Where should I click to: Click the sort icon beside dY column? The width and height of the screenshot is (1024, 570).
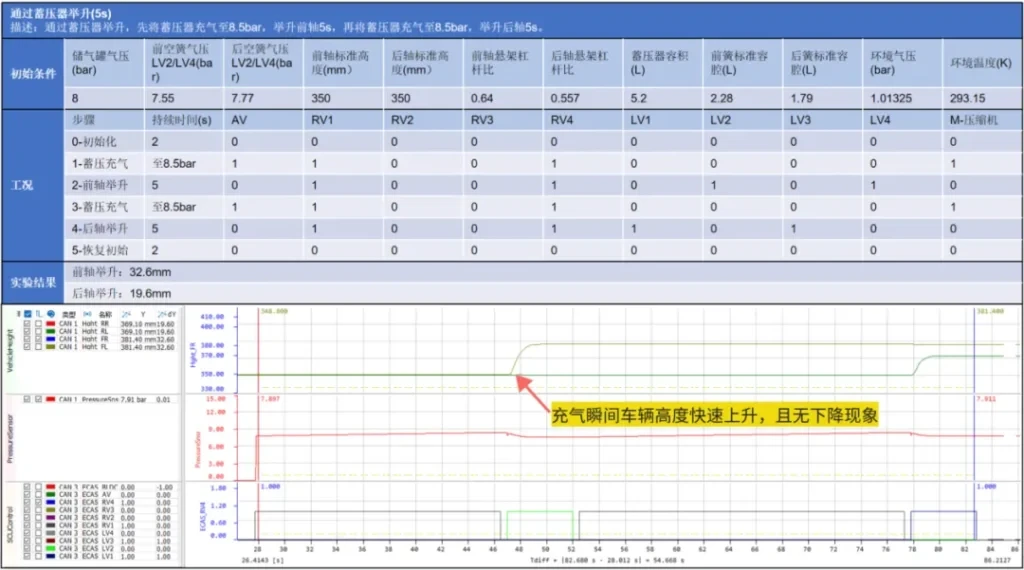pos(160,313)
